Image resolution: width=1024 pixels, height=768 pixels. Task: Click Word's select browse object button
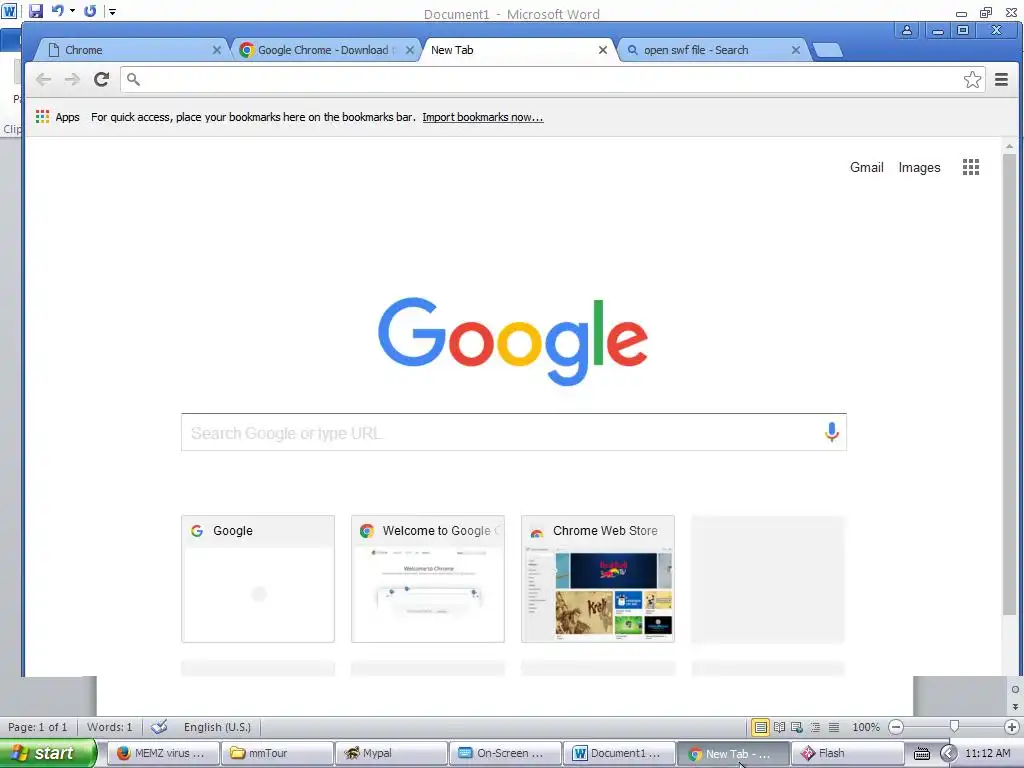pos(1015,690)
